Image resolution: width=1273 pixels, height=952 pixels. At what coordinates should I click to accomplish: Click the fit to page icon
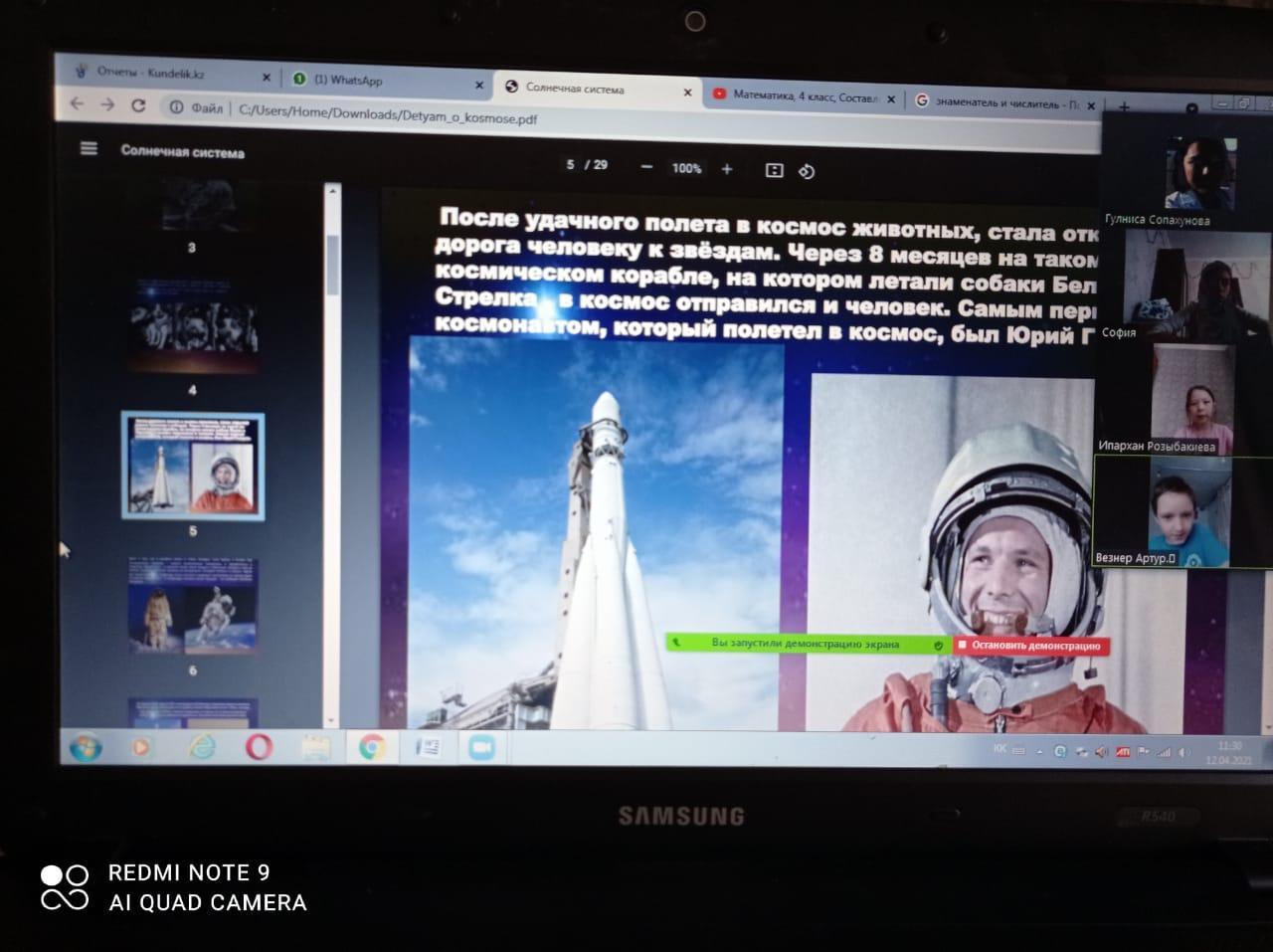coord(774,170)
